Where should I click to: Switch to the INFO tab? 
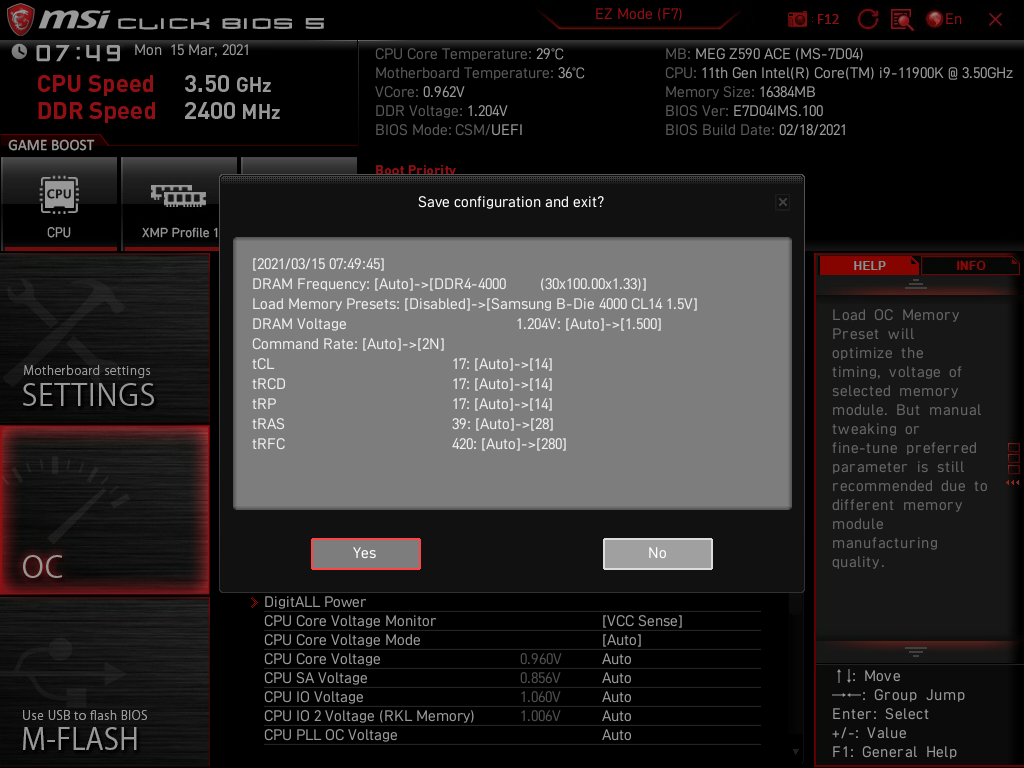coord(970,266)
